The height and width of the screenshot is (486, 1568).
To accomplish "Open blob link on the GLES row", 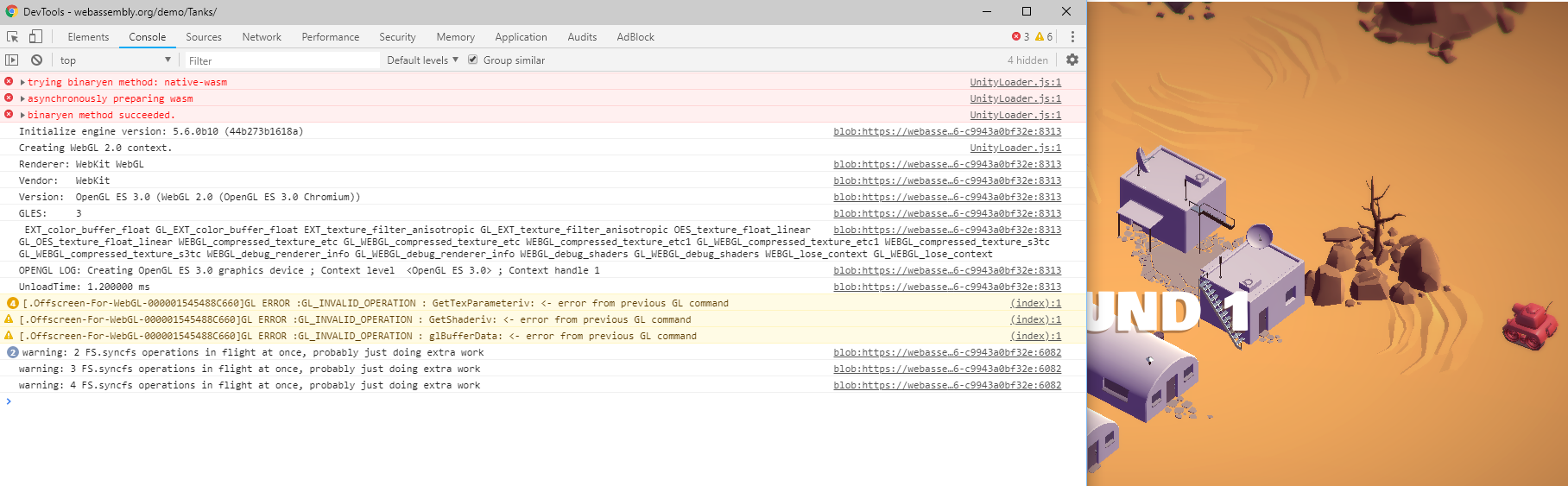I will 947,213.
